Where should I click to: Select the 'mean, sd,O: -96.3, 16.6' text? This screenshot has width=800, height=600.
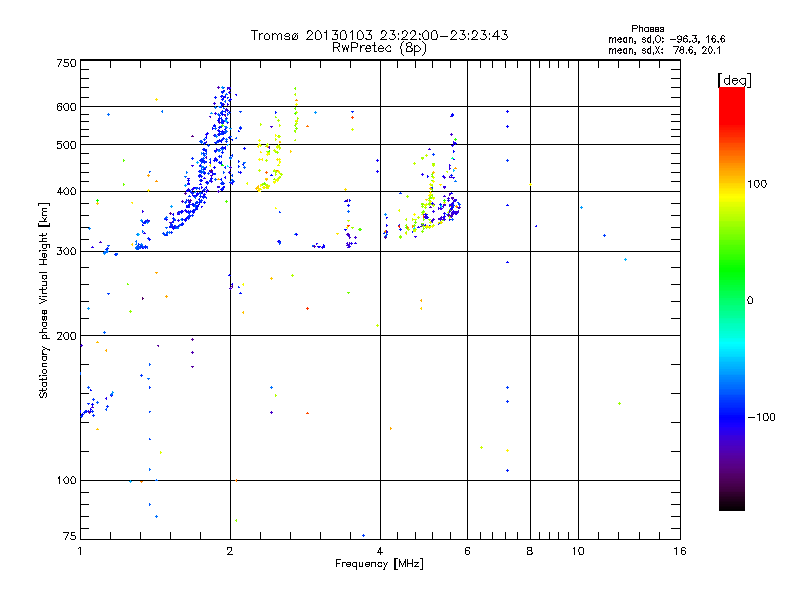coord(666,39)
